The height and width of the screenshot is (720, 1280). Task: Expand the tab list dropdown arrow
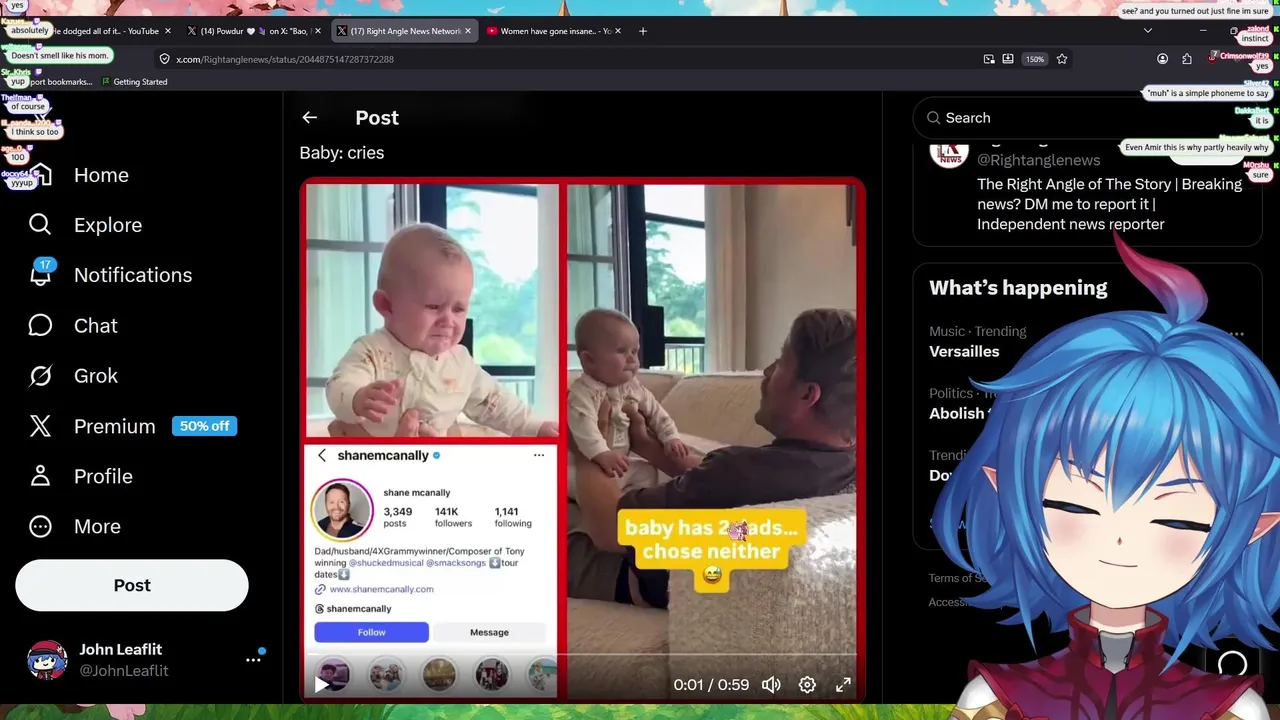point(1147,31)
